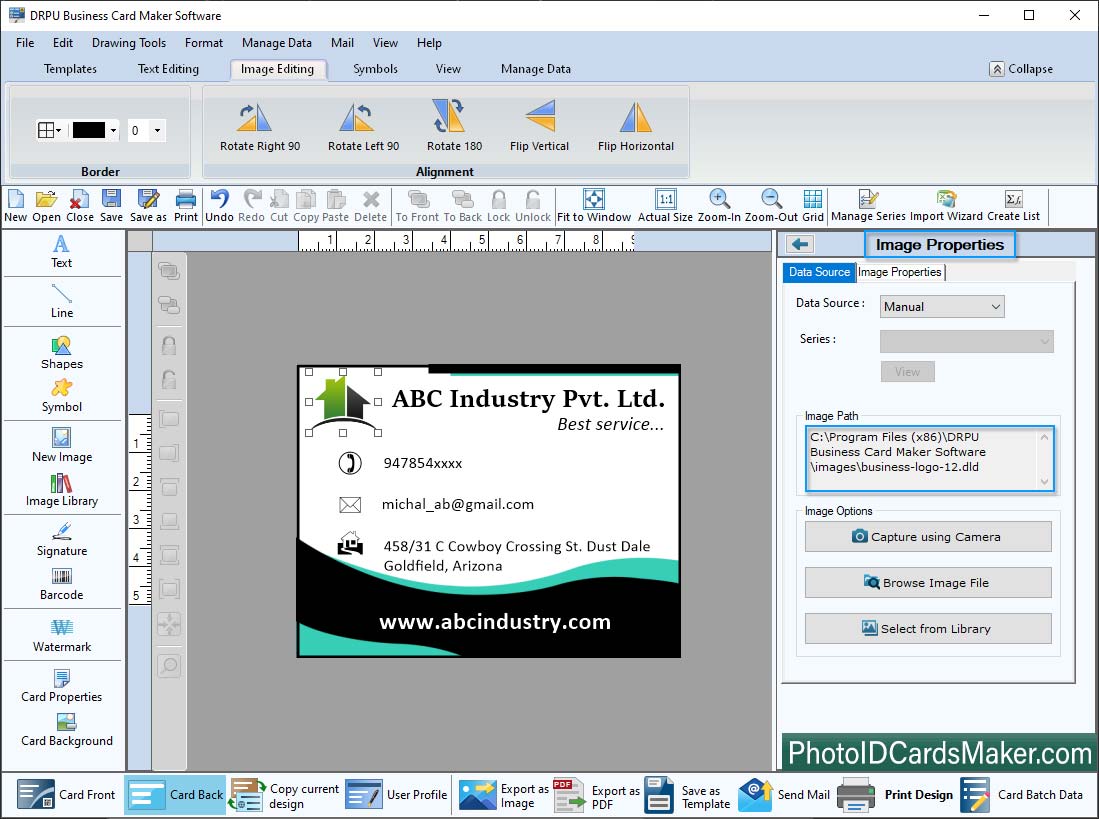Insert a Barcode
This screenshot has width=1099, height=819.
[x=62, y=584]
